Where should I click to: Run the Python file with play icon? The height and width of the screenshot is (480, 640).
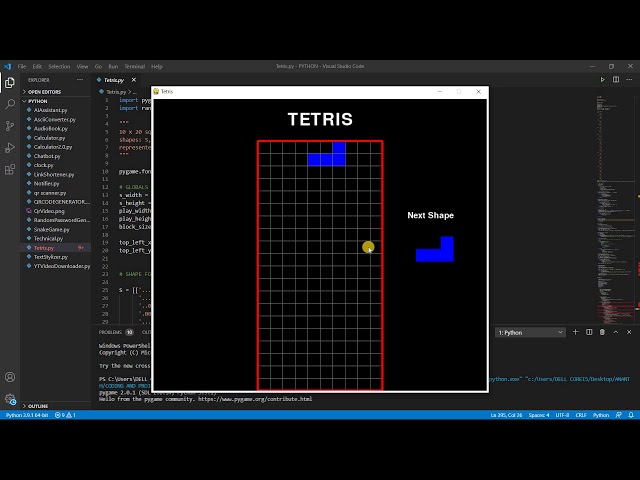pos(602,80)
